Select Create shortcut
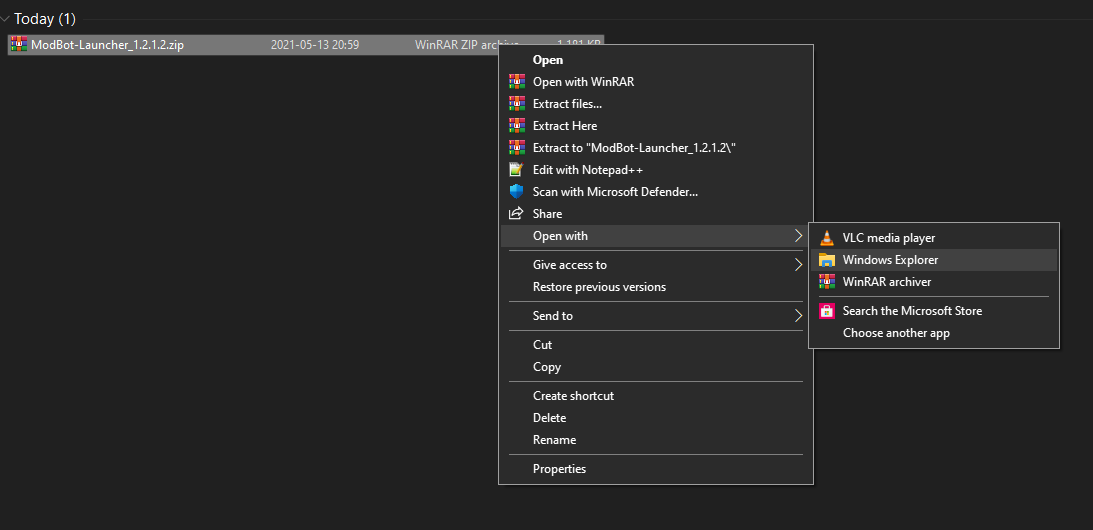Screen dimensions: 1093x530 click(656, 395)
